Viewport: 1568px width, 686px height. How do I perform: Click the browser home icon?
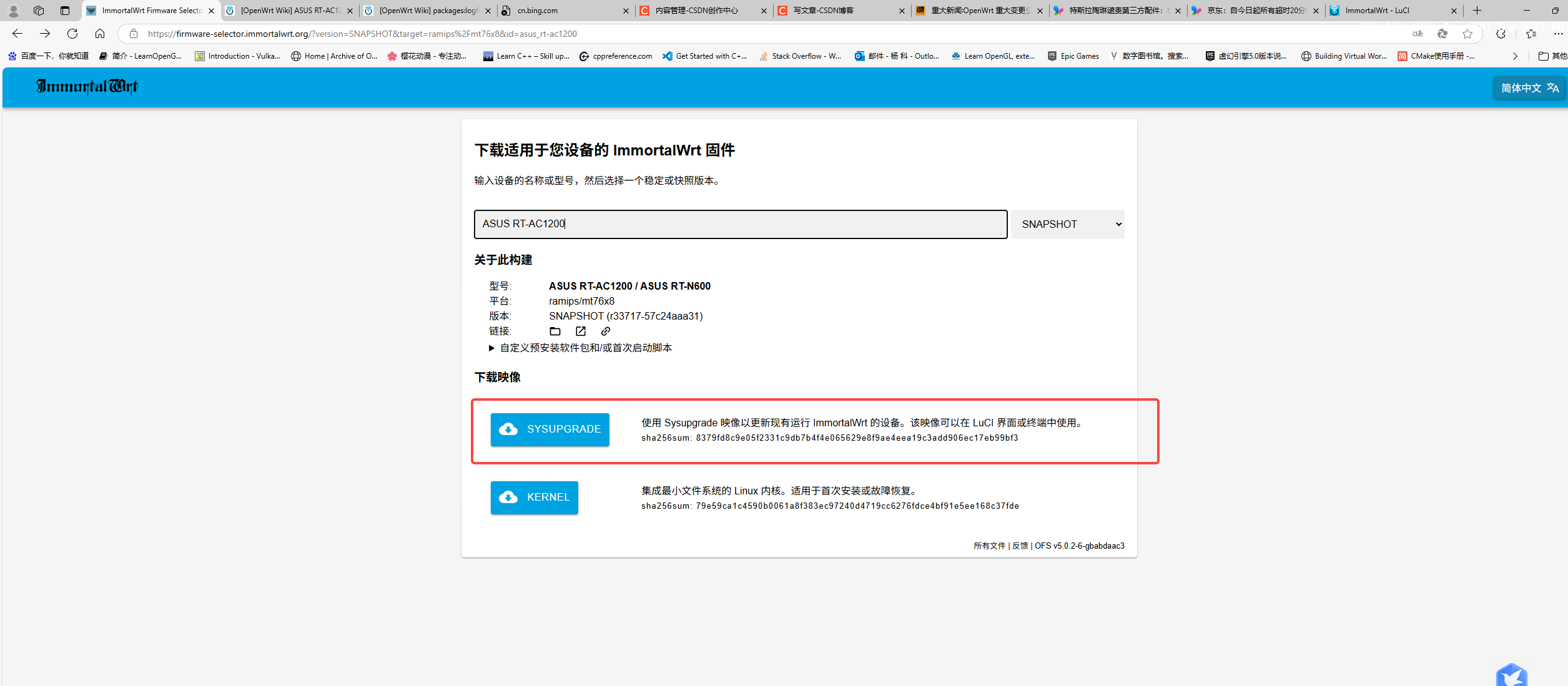point(100,34)
